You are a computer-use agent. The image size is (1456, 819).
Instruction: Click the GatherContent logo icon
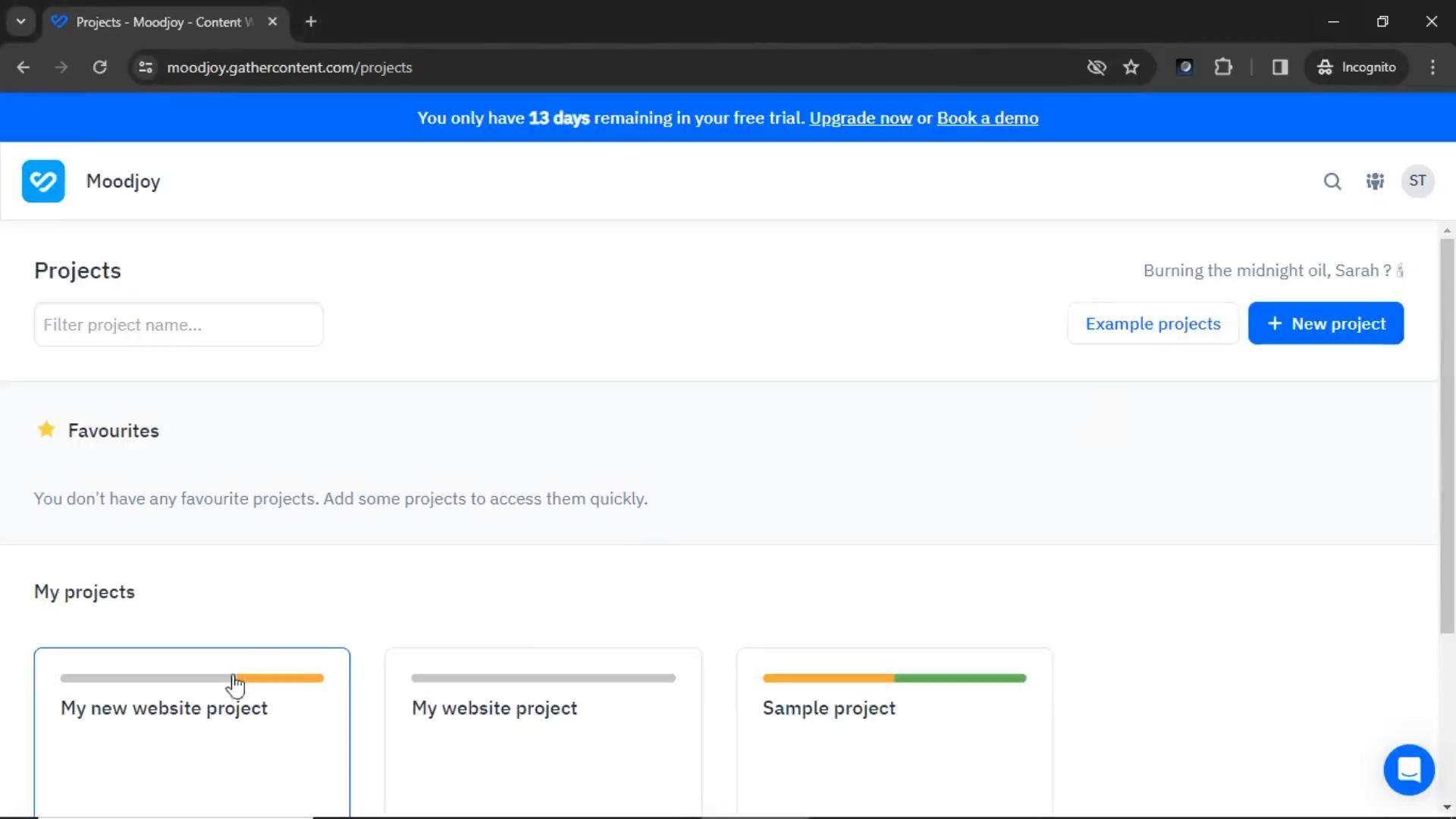click(43, 181)
